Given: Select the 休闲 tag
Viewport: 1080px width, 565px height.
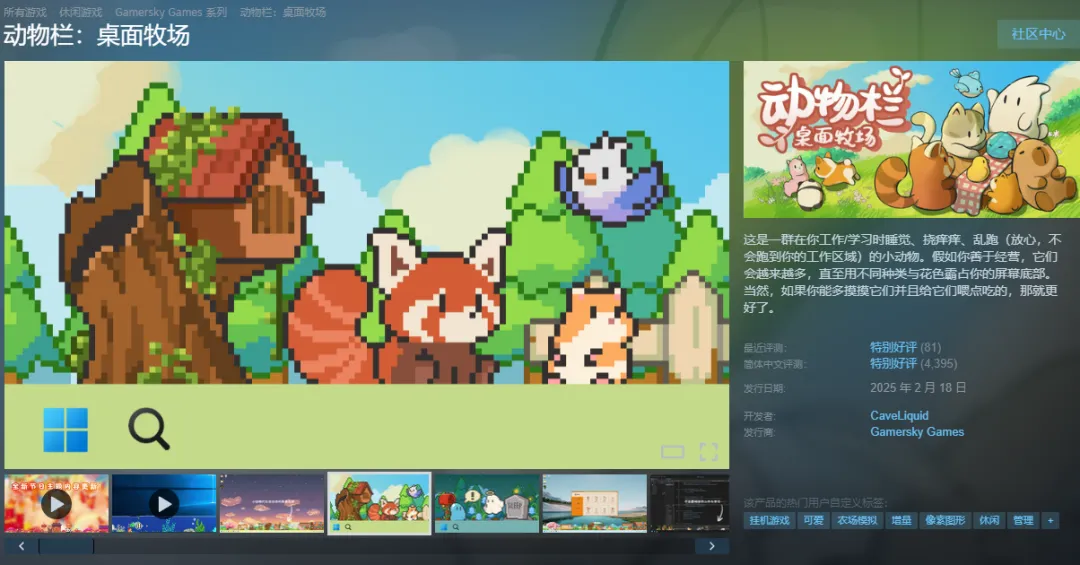Looking at the screenshot, I should tap(990, 520).
